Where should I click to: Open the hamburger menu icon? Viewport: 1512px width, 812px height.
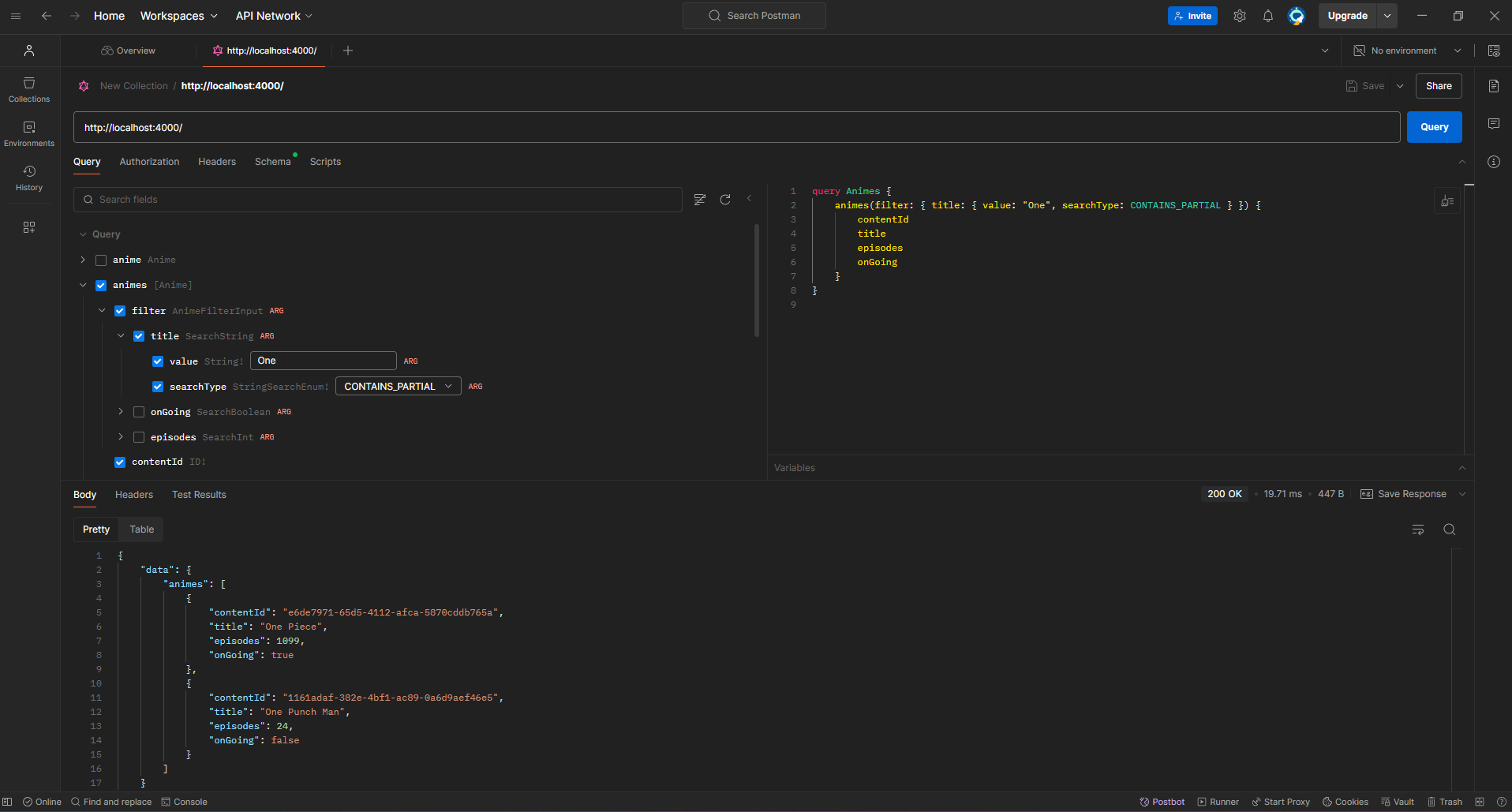coord(16,16)
